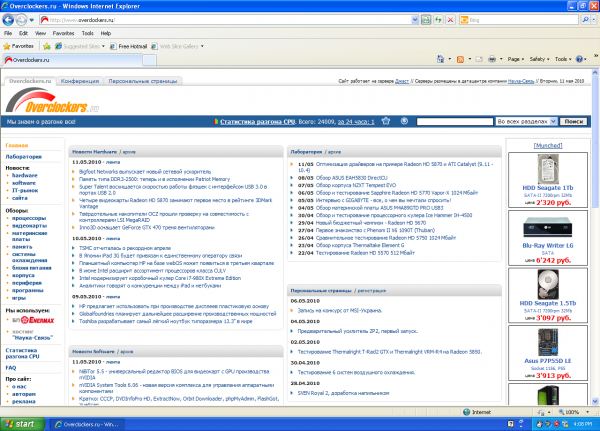Open the command bar Tools dropdown
This screenshot has width=600, height=431.
pyautogui.click(x=563, y=59)
